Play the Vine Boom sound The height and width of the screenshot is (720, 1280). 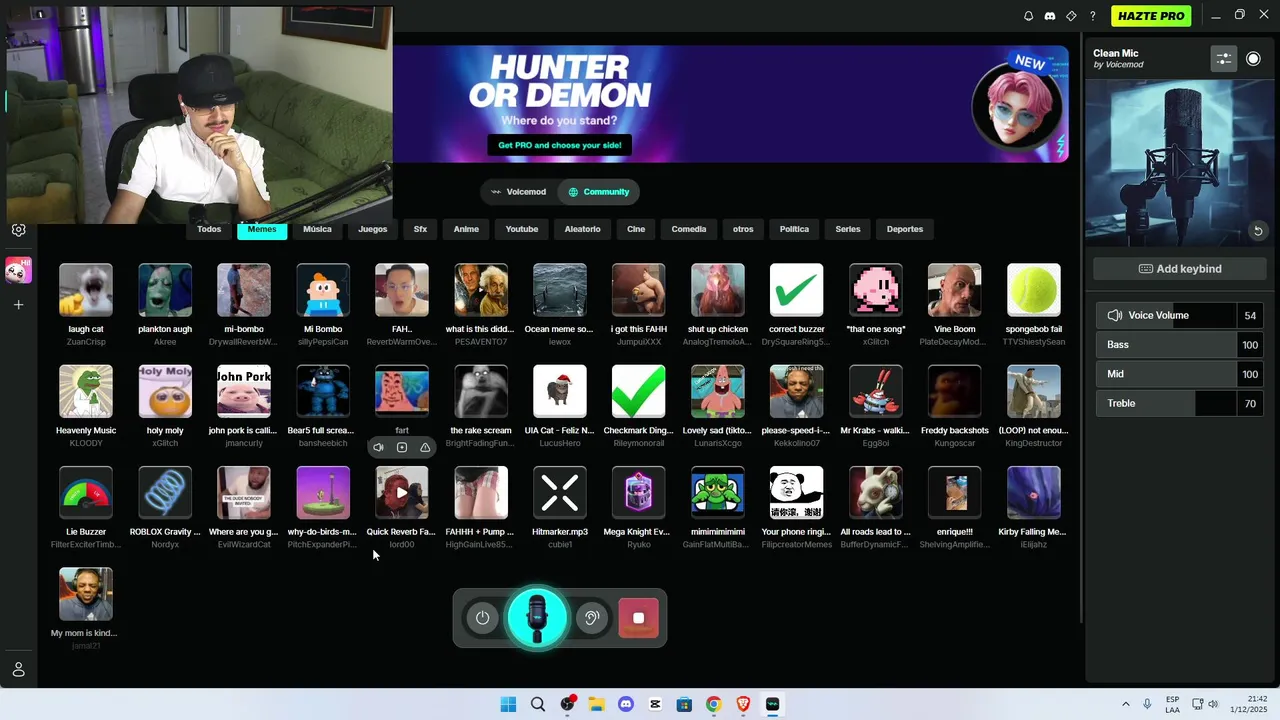954,290
